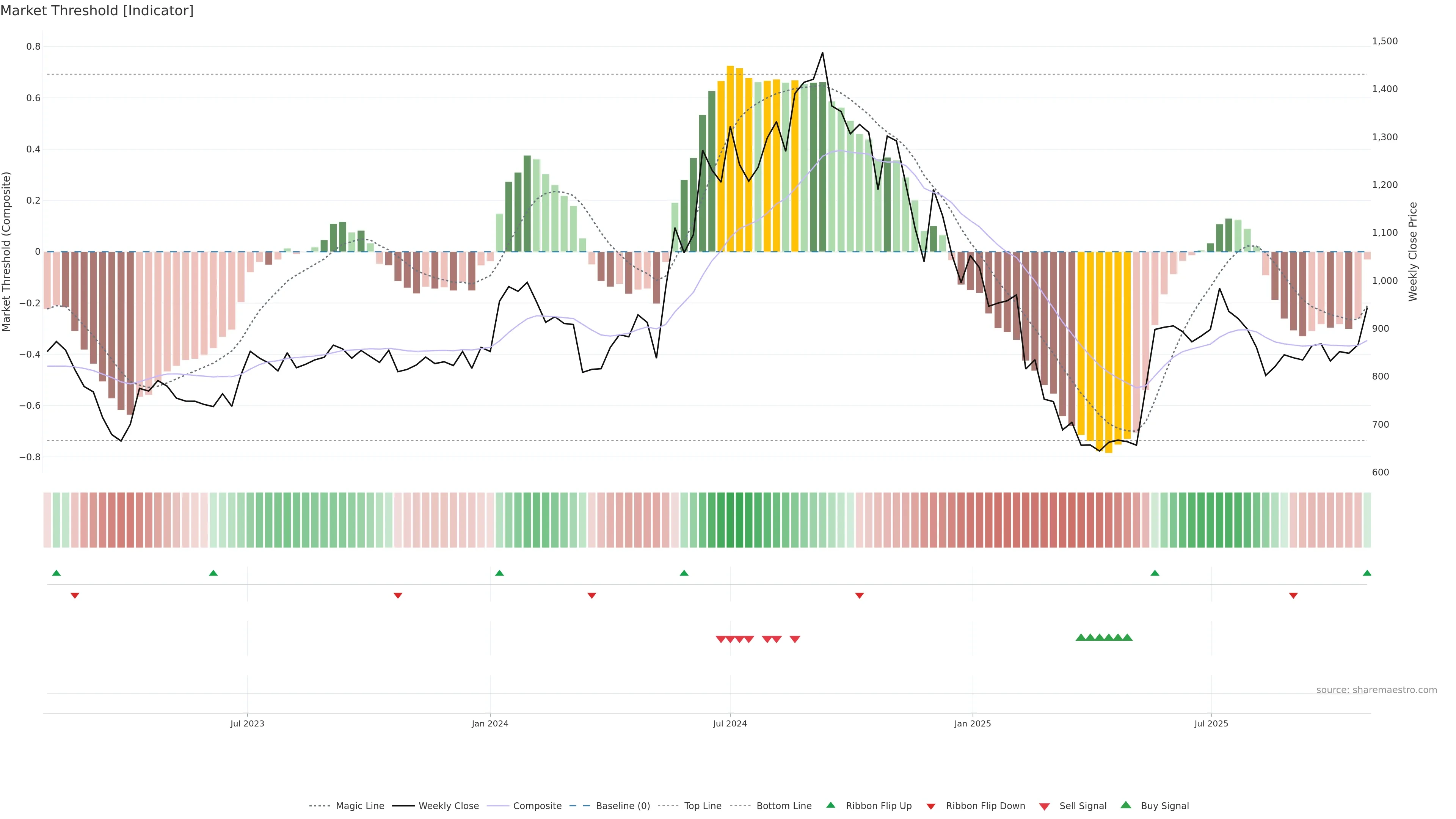Image resolution: width=1456 pixels, height=819 pixels.
Task: Click the Jul 2024 x-axis label
Action: click(x=730, y=723)
